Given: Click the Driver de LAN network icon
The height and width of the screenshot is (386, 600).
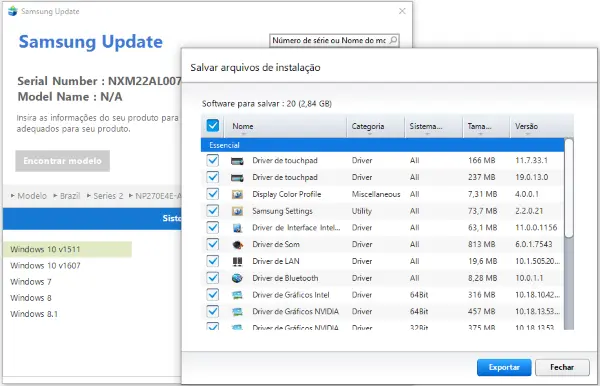Looking at the screenshot, I should click(237, 261).
